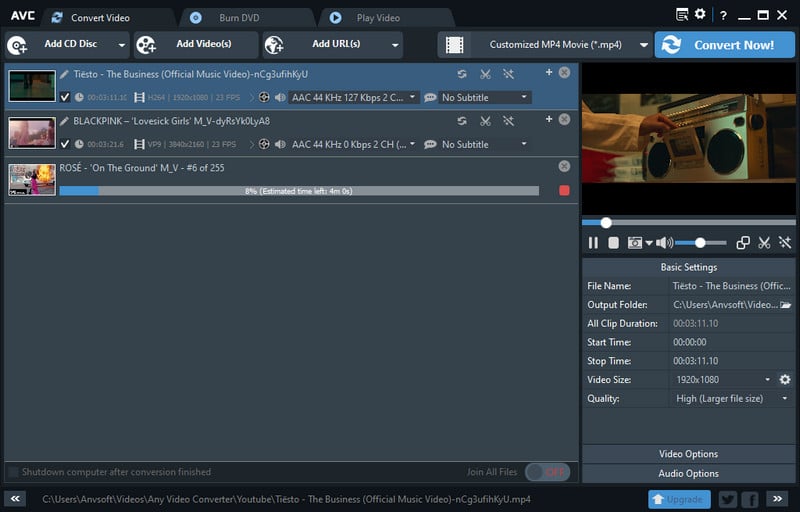This screenshot has width=800, height=512.
Task: Open the application settings gear in the title bar
Action: point(700,14)
